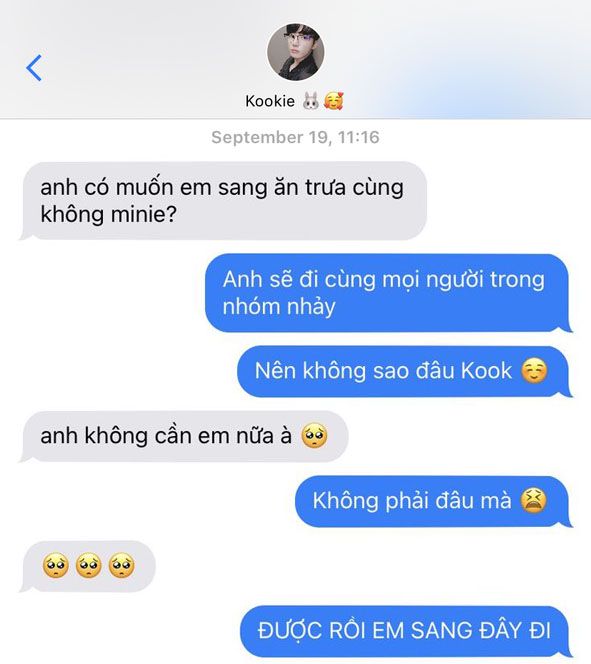591x664 pixels.
Task: Tap the word 'minie?' in first message
Action: pos(144,214)
